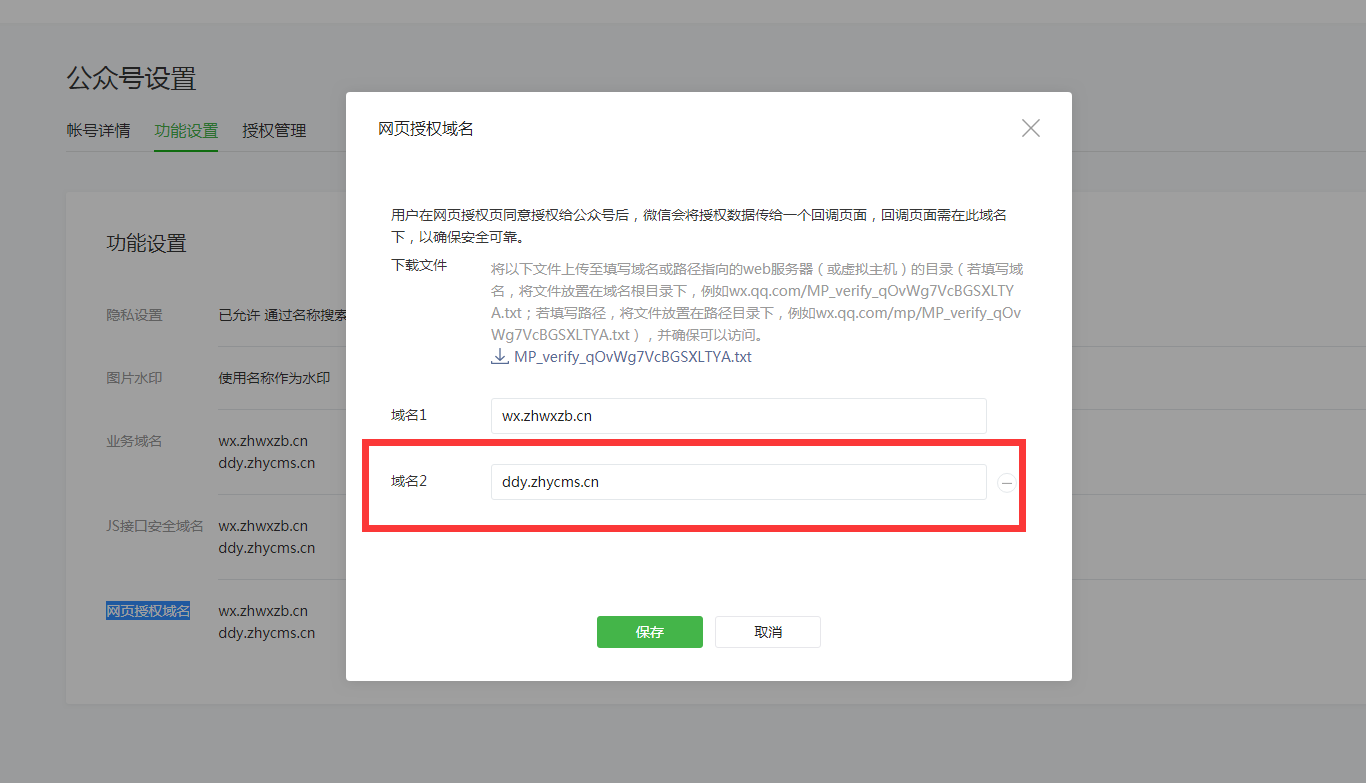
Task: Click the 域名1 field label
Action: 409,415
